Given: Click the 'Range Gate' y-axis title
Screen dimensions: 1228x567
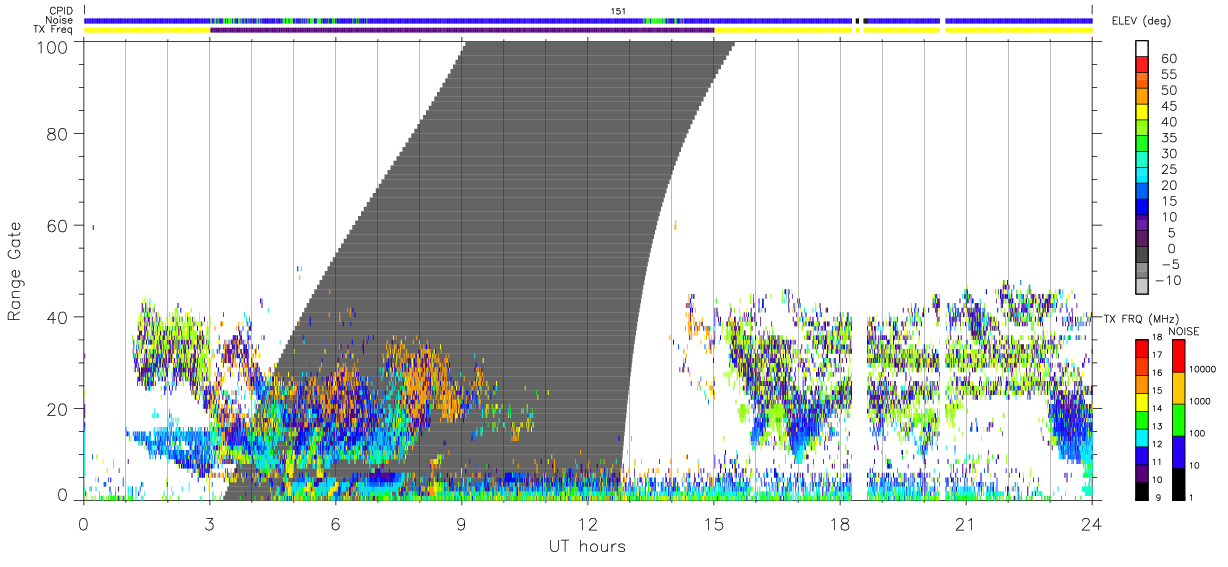Looking at the screenshot, I should coord(15,271).
